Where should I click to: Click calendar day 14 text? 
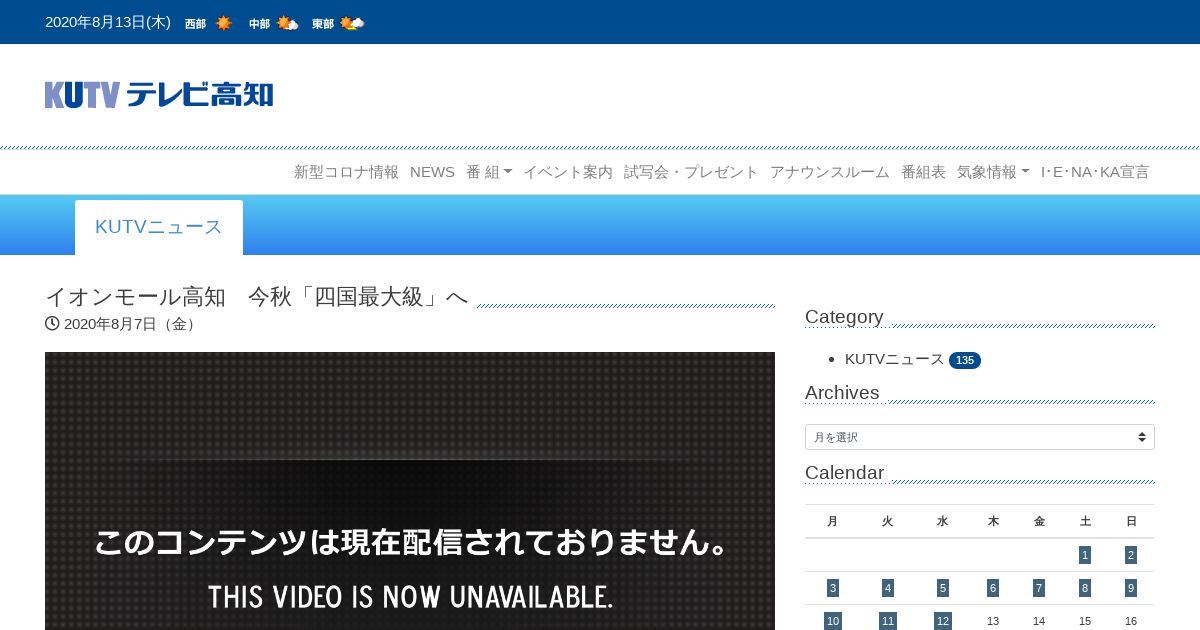(1039, 621)
